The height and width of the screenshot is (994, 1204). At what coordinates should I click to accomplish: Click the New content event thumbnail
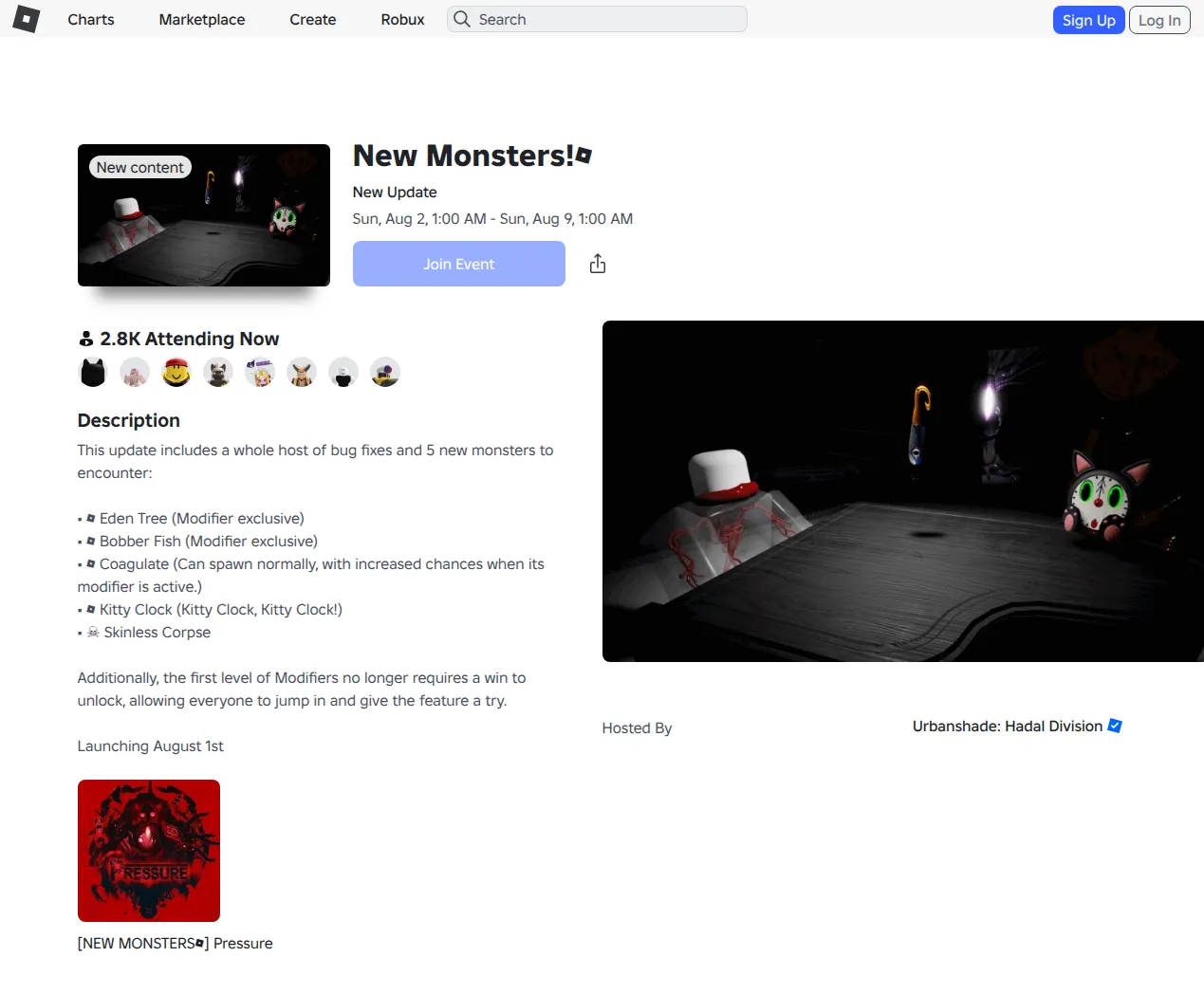[204, 215]
